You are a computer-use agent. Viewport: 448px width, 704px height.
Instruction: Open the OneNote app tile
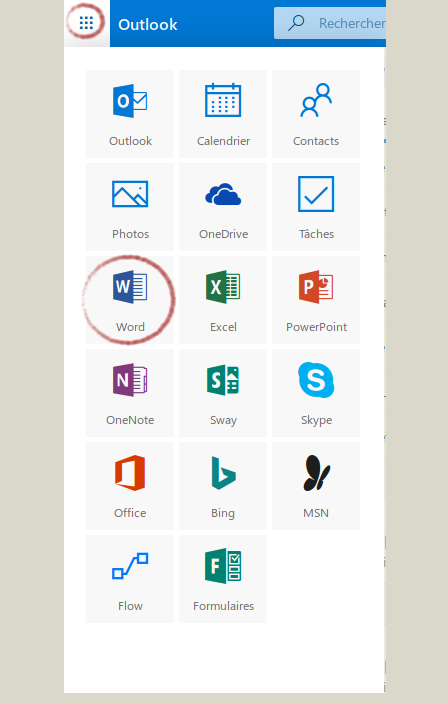click(x=130, y=392)
